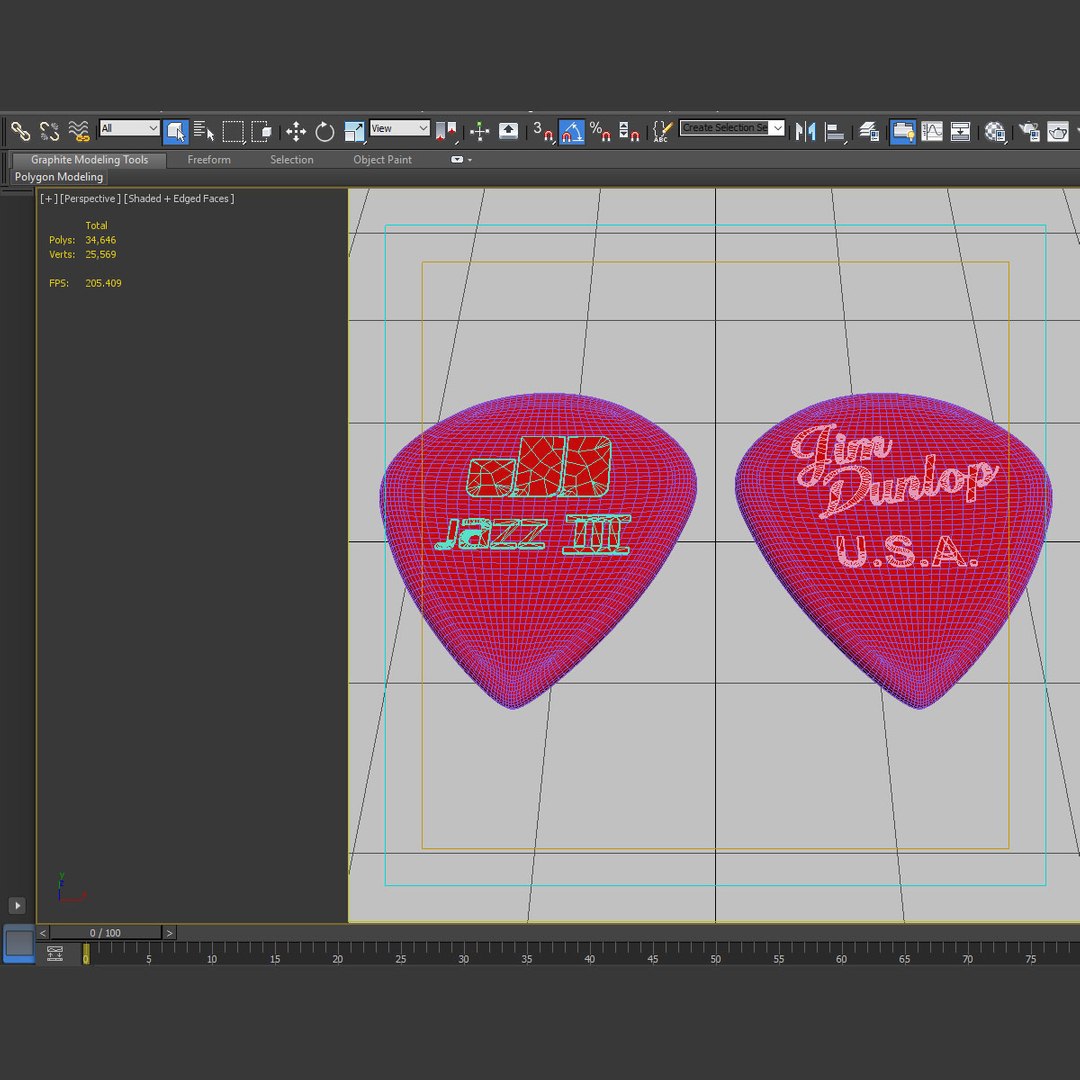Choose the Bind to Space Warp tool

79,131
